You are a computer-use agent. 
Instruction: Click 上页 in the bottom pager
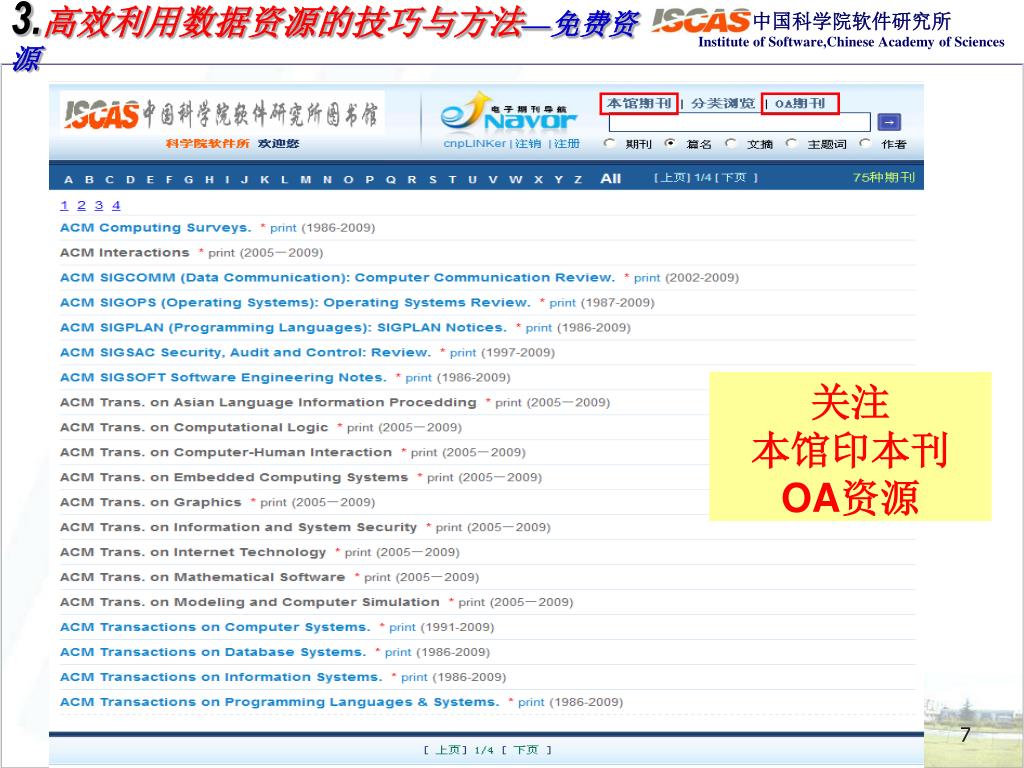[x=446, y=750]
